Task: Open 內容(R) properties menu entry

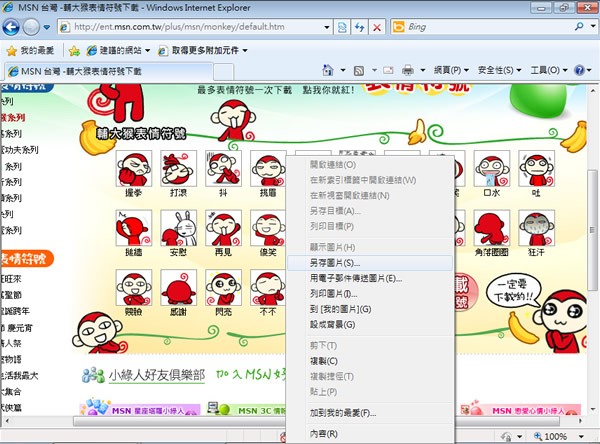Action: (370, 434)
